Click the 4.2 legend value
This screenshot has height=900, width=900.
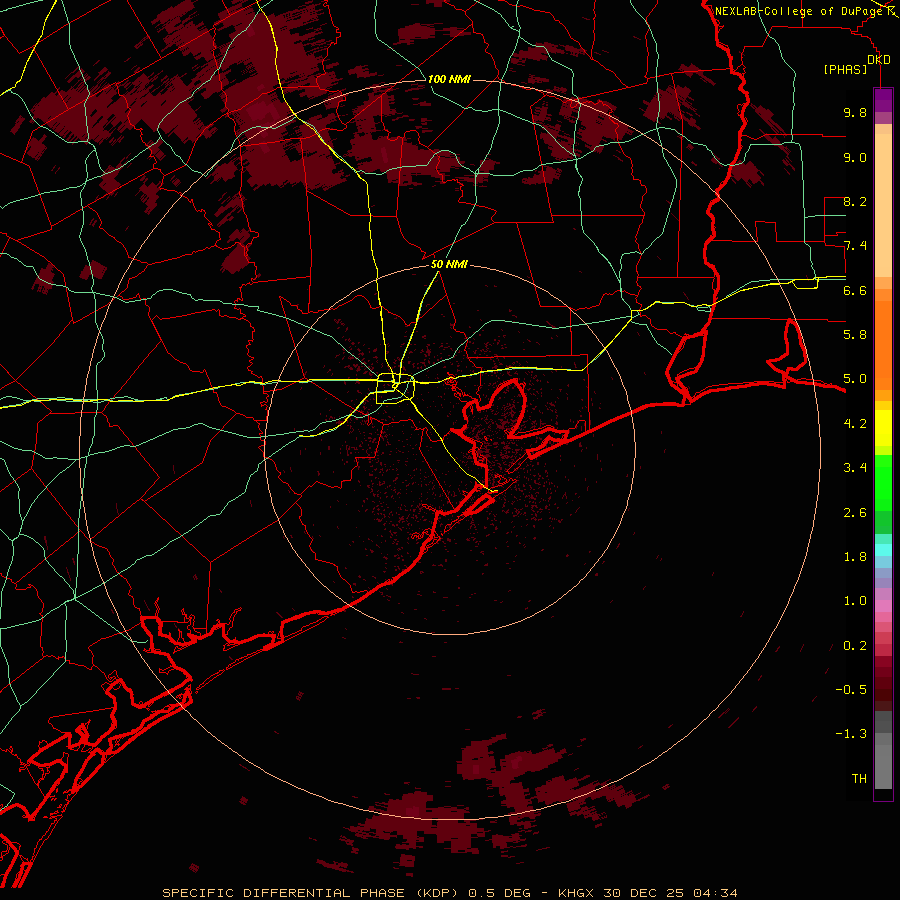(x=855, y=424)
